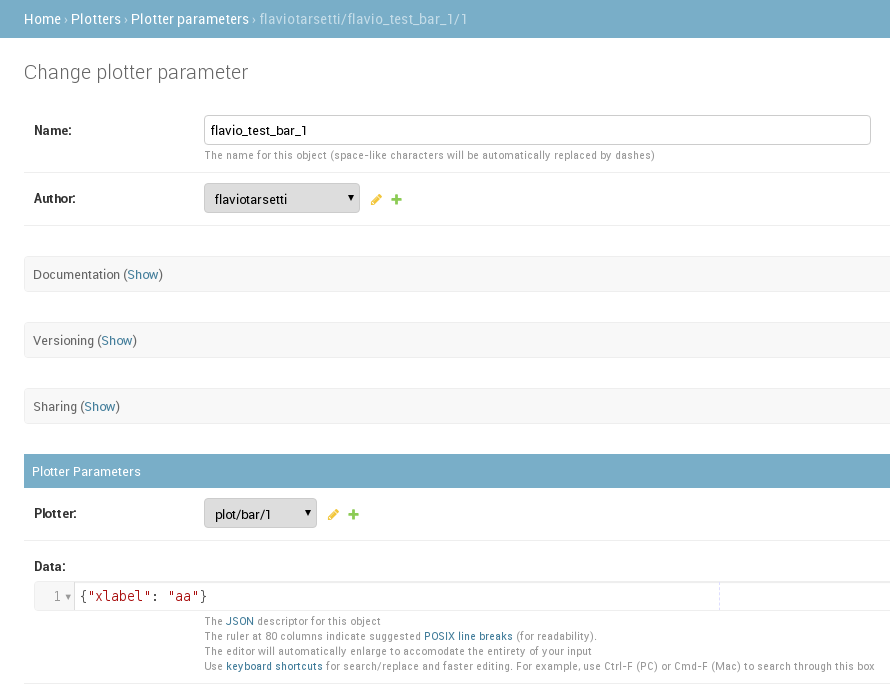890x688 pixels.
Task: Click the Plotter field label
Action: [55, 513]
